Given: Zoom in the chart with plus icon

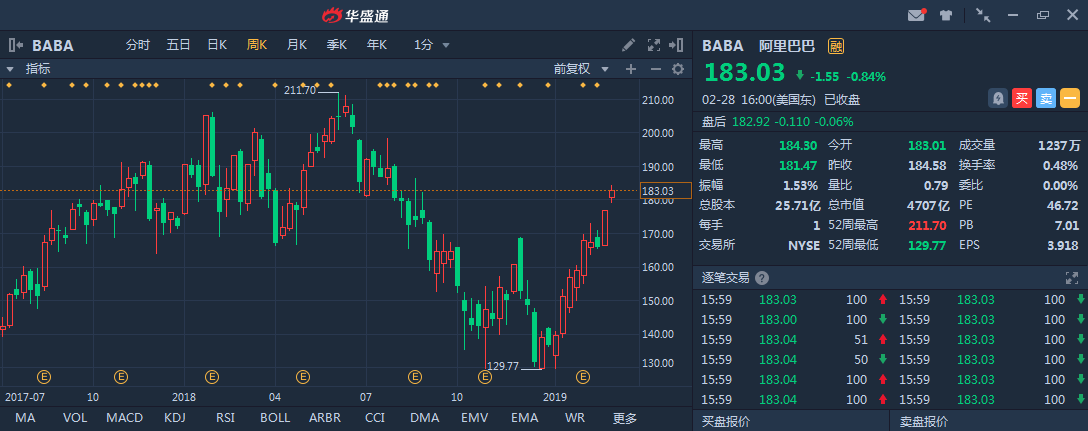Looking at the screenshot, I should 630,69.
